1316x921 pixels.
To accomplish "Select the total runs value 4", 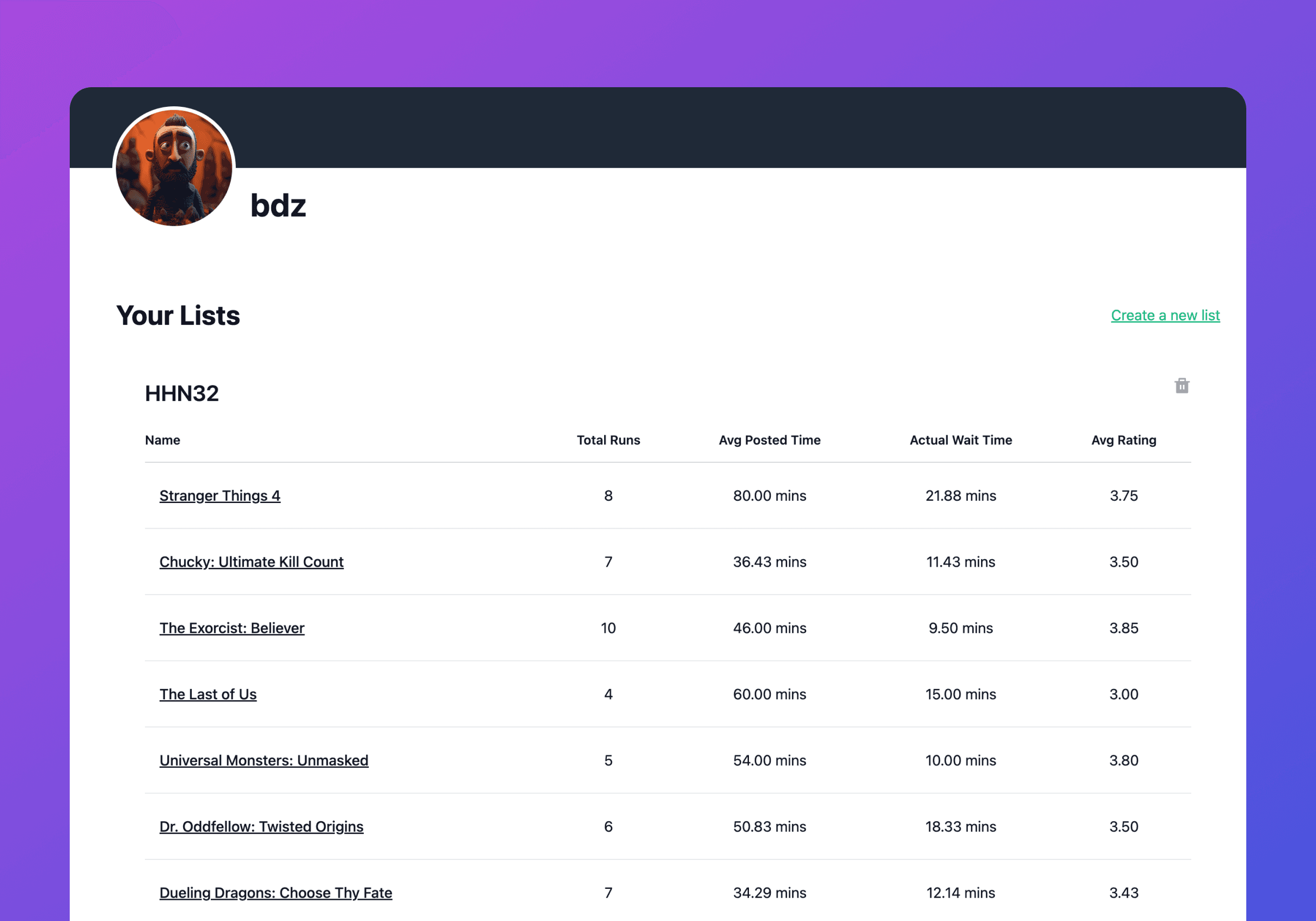I will (x=608, y=694).
